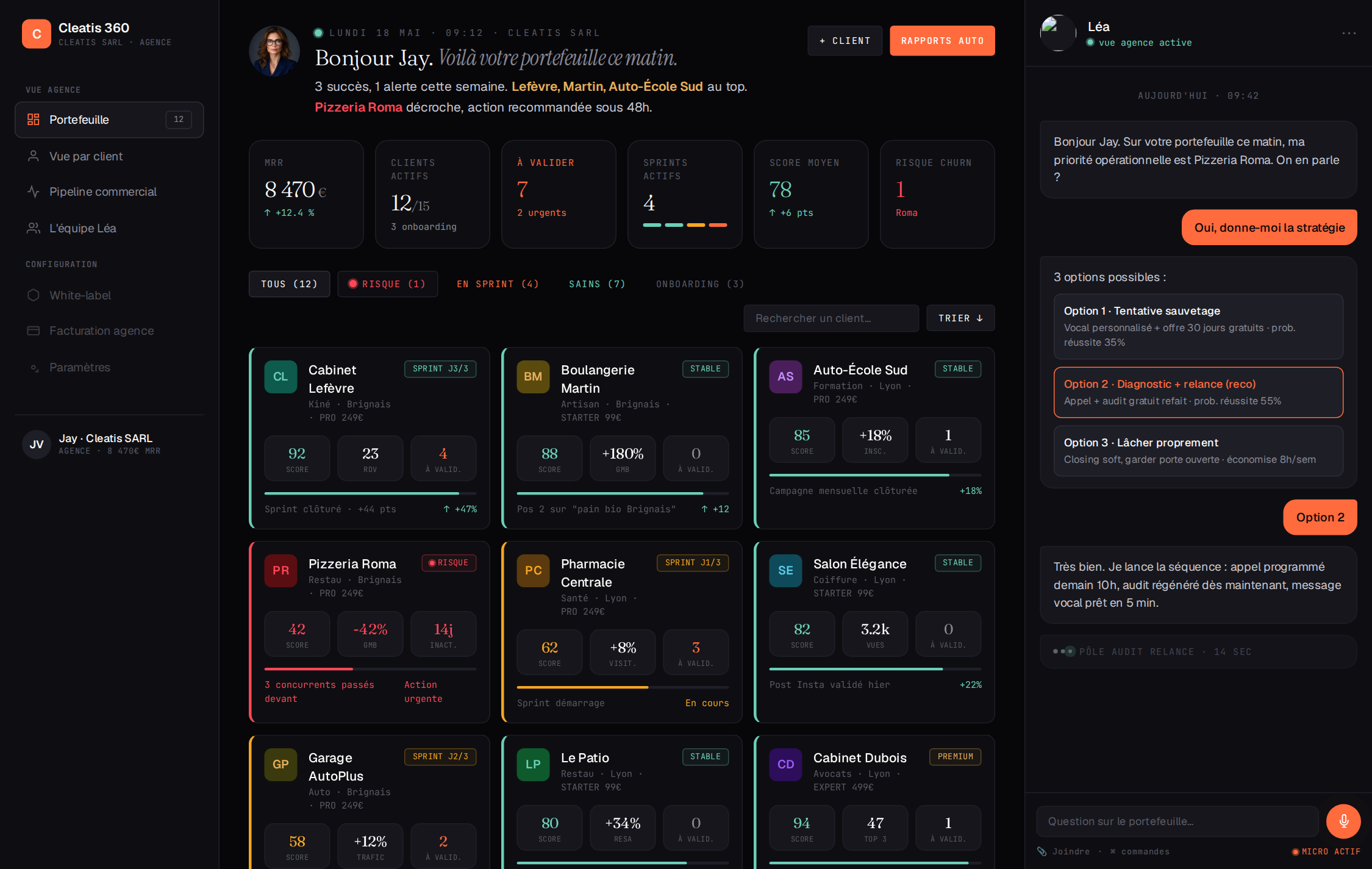Click the MRR 8 470 € stat card

coord(306,195)
